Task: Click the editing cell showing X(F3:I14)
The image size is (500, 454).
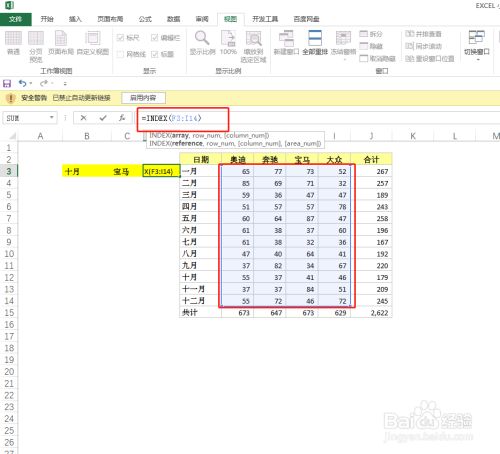Action: 161,171
